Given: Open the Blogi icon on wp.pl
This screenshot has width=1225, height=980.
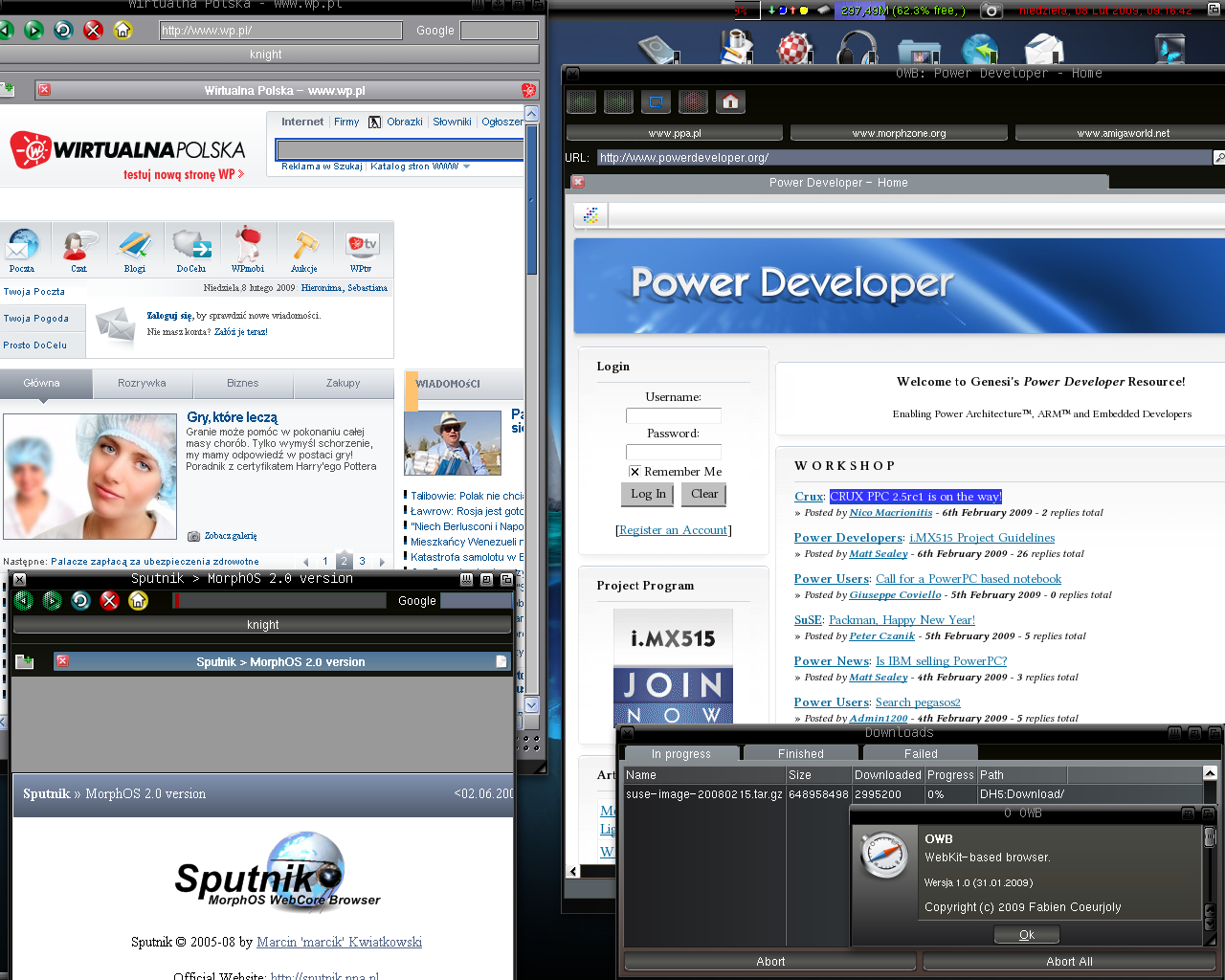Looking at the screenshot, I should (135, 250).
